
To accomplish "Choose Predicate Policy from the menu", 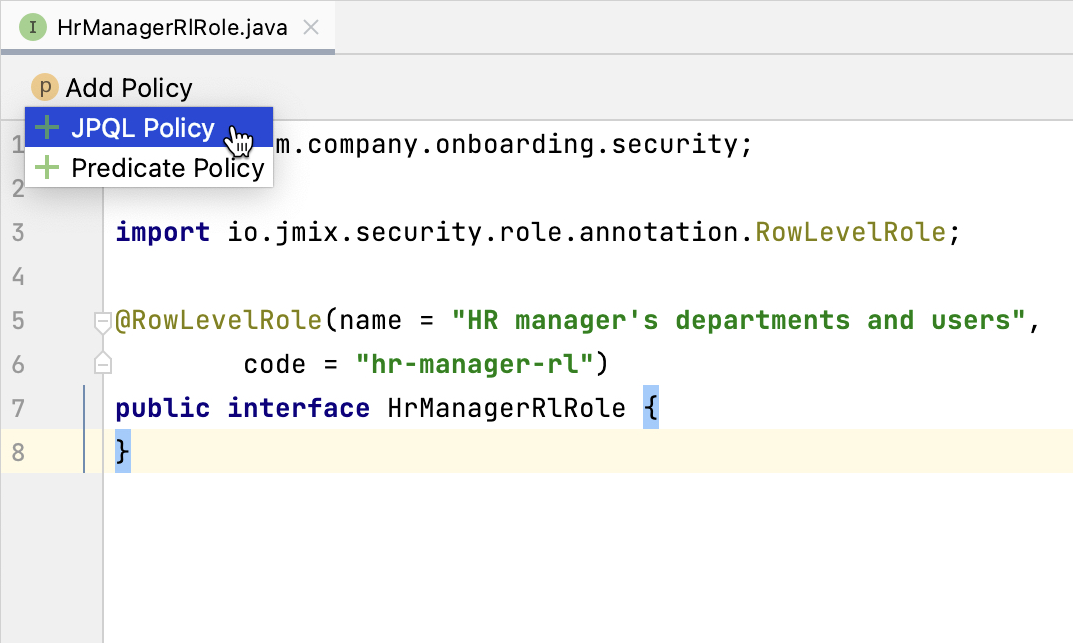I will tap(167, 168).
